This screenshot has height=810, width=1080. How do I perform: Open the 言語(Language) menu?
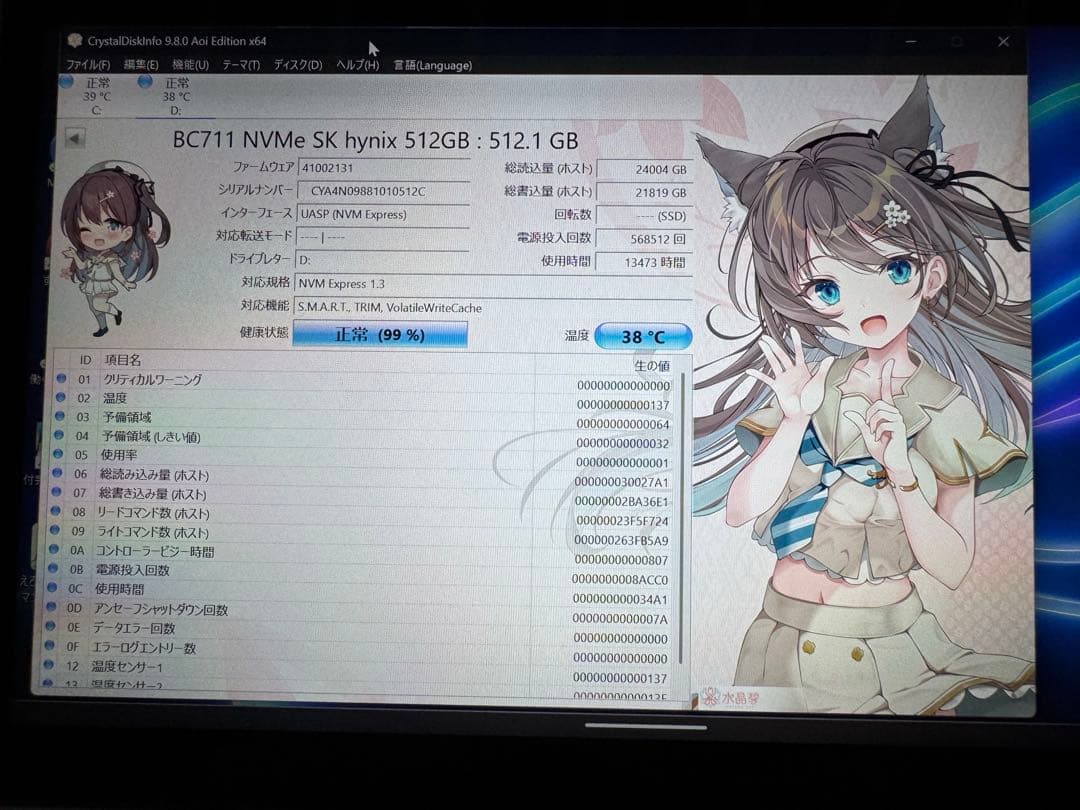click(x=433, y=65)
